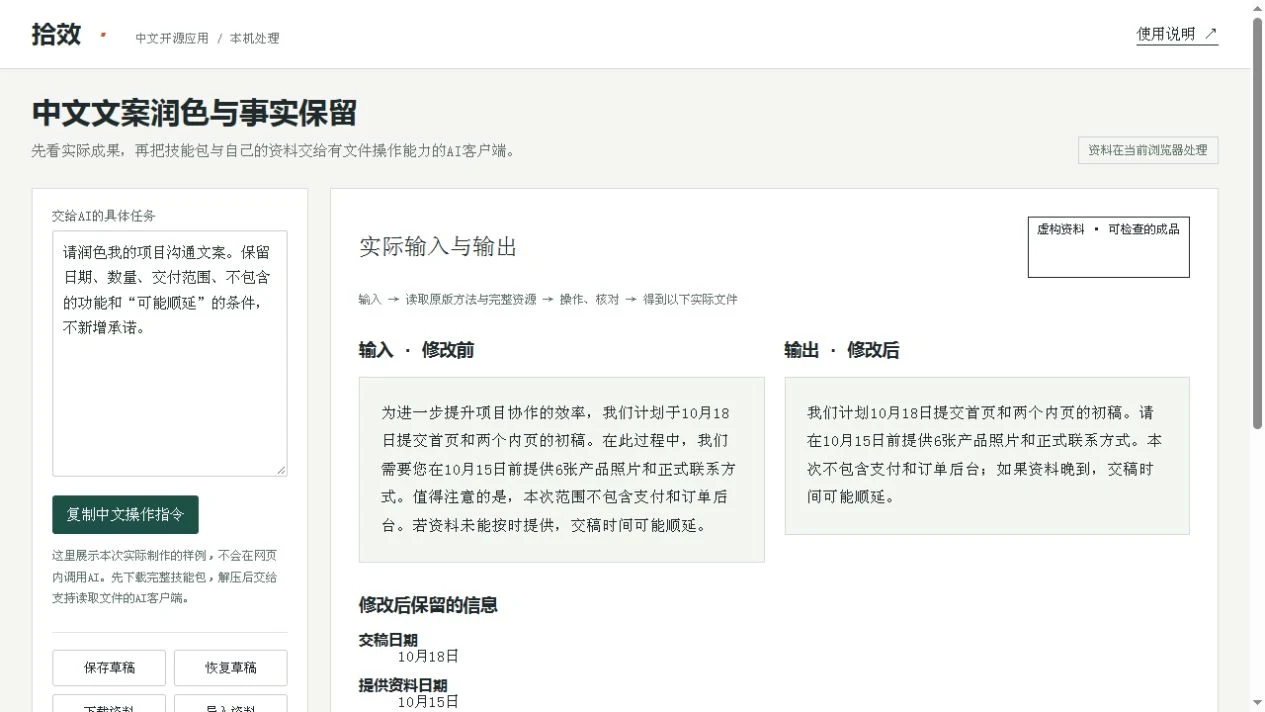Click the scrollbar down arrow

tap(1257, 704)
